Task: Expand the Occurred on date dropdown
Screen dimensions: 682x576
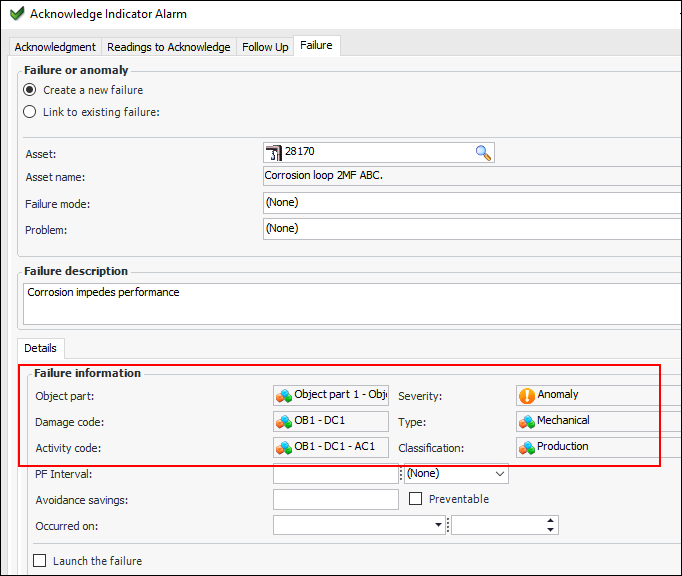Action: 438,525
